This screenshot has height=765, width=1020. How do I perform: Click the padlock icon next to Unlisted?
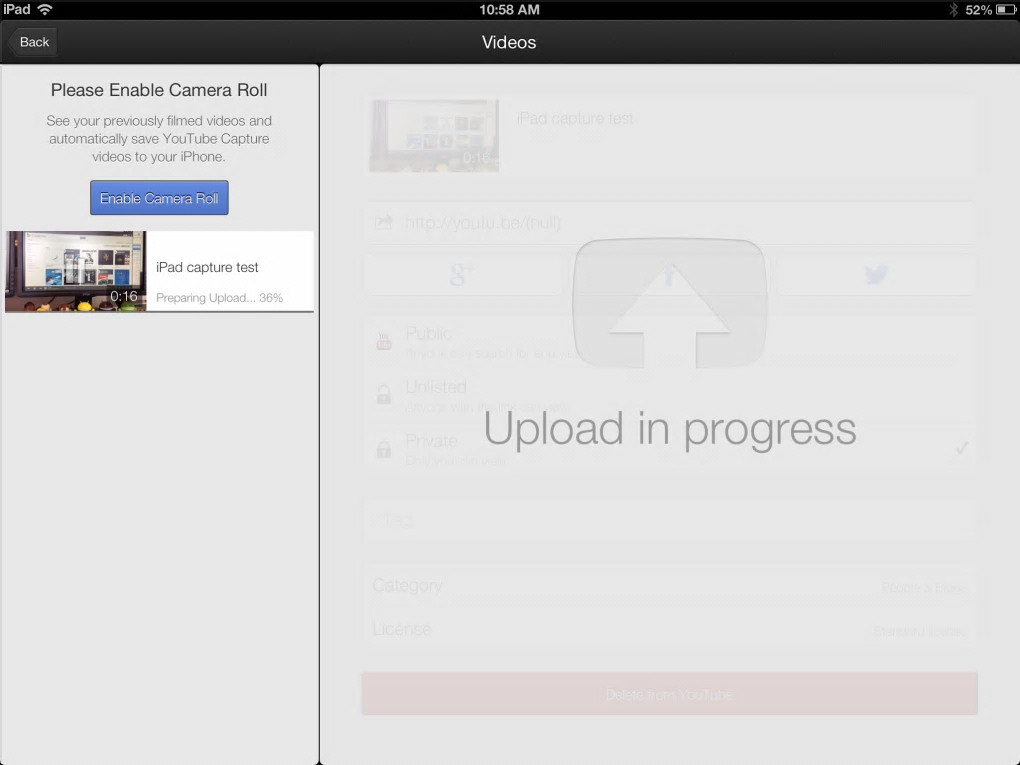click(384, 394)
